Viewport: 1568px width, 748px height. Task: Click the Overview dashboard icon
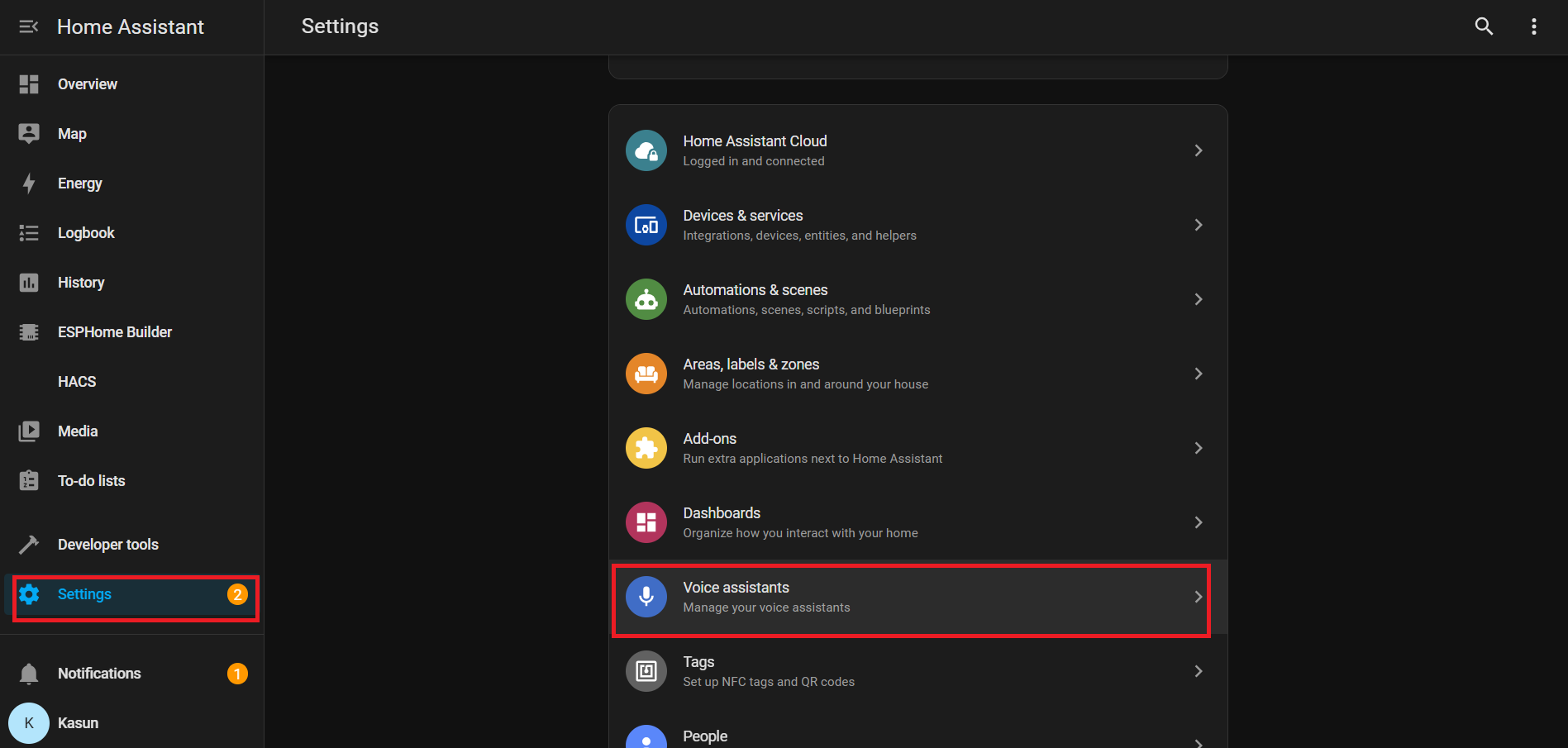point(29,84)
